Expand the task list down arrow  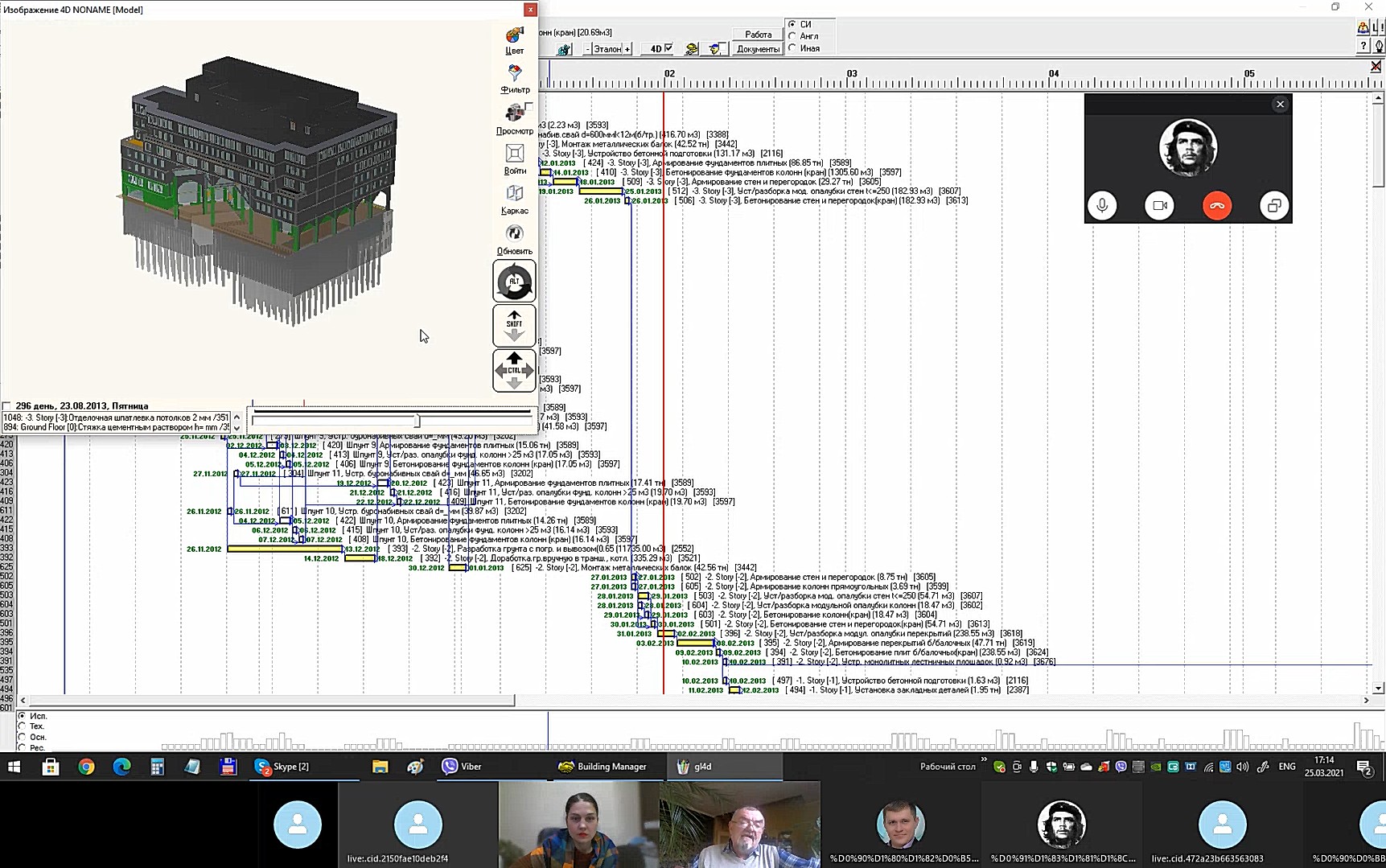point(236,428)
